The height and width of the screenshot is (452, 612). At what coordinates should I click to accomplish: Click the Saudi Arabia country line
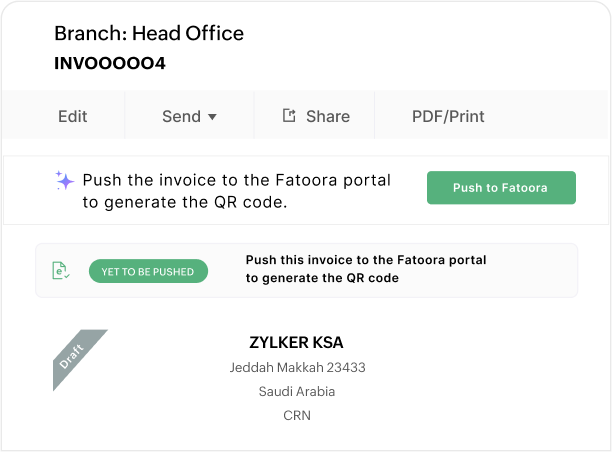(x=296, y=391)
